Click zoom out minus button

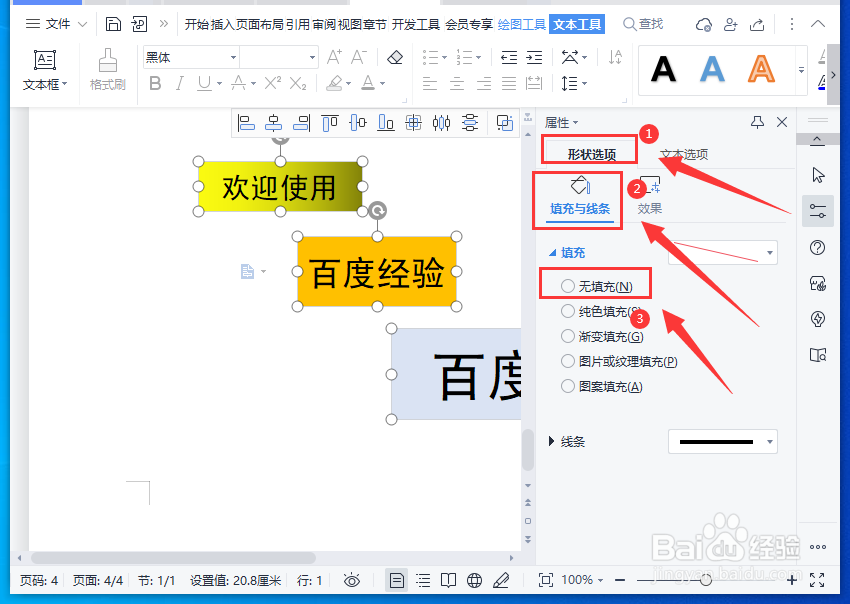(x=621, y=581)
